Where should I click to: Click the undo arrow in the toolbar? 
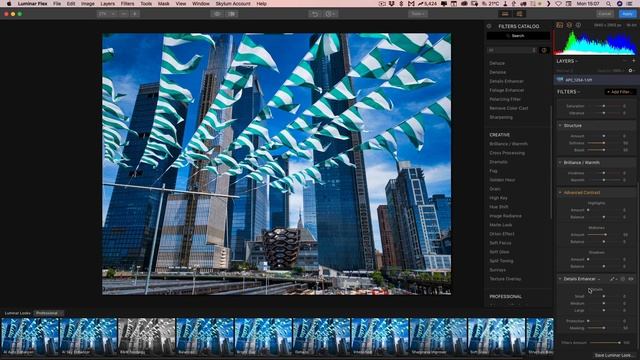315,14
